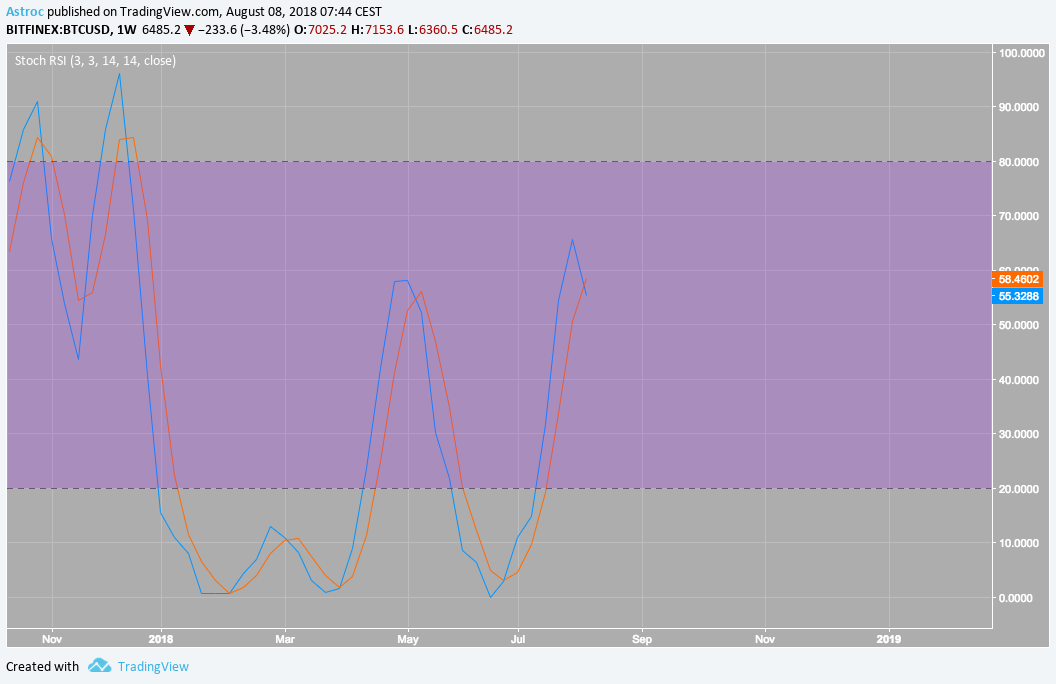1056x684 pixels.
Task: Click the open price O:7025.2
Action: pos(321,30)
